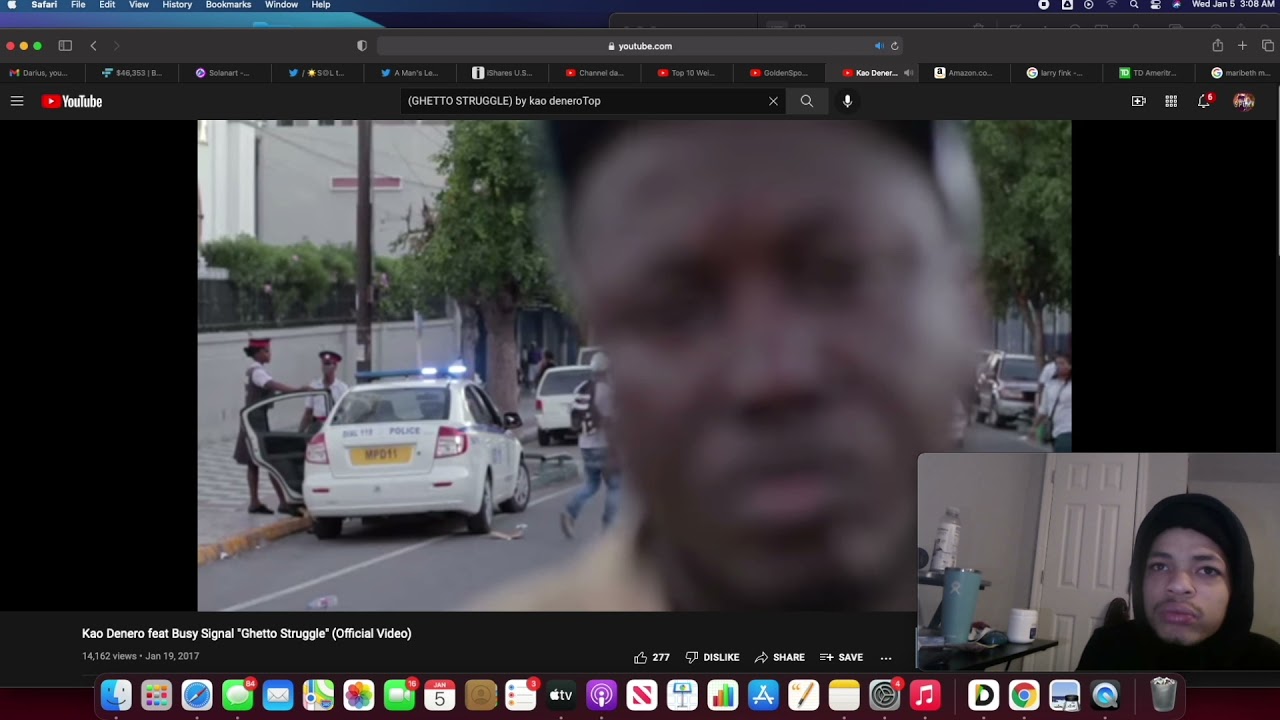Switch to the Amazon.co... tab
Viewport: 1280px width, 720px height.
(x=965, y=73)
